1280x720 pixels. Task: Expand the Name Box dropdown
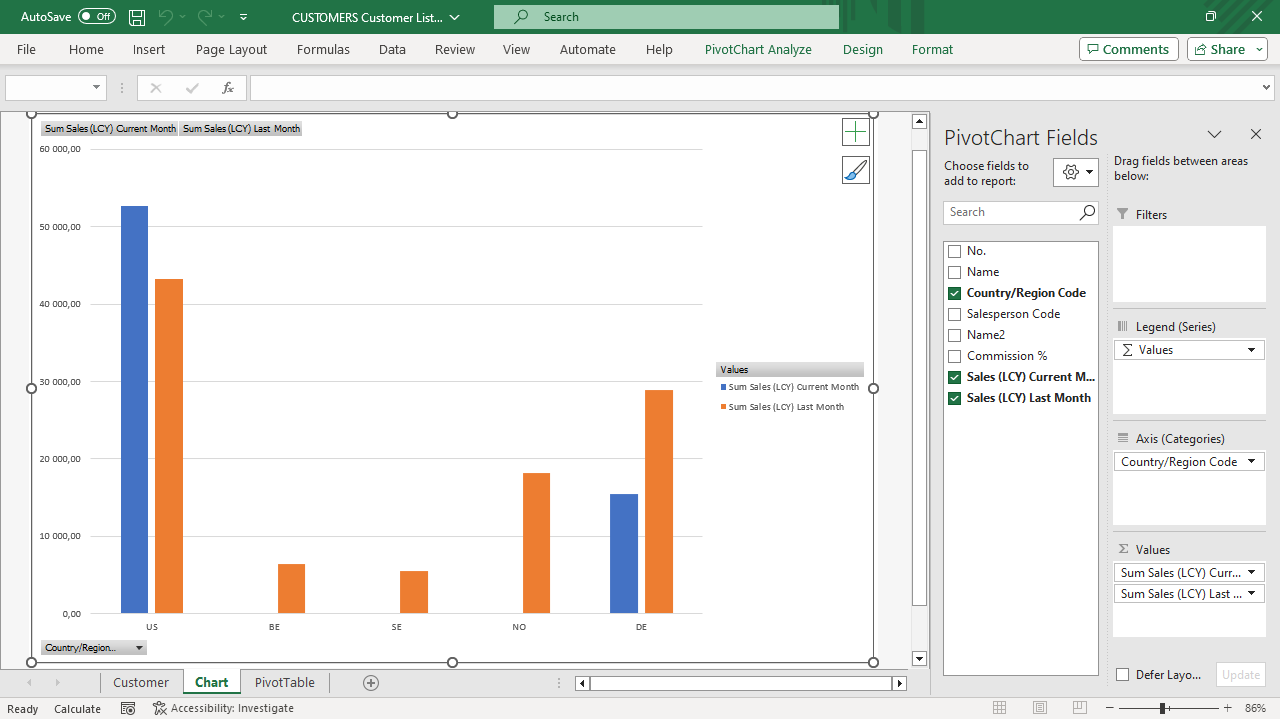pos(96,88)
